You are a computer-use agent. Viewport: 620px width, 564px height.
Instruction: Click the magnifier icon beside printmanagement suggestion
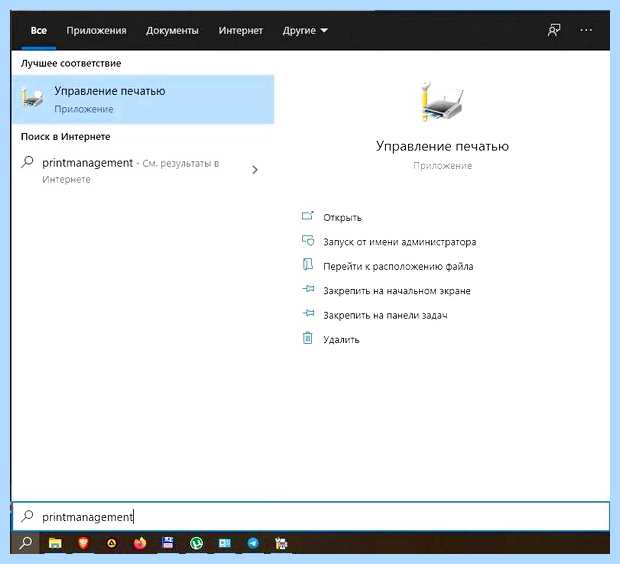(x=27, y=162)
